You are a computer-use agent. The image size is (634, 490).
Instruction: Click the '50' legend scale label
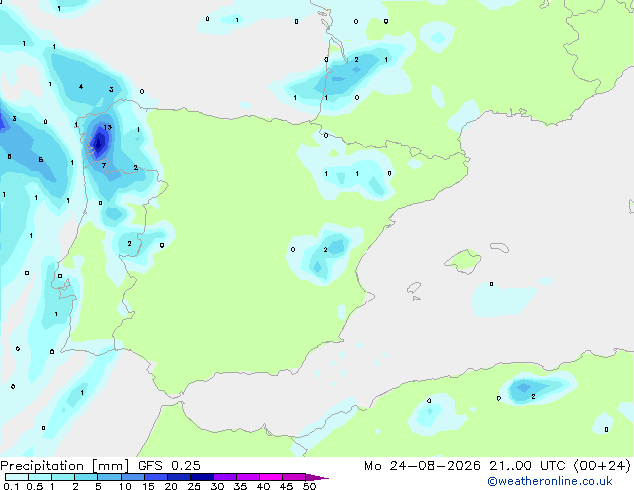pos(309,486)
